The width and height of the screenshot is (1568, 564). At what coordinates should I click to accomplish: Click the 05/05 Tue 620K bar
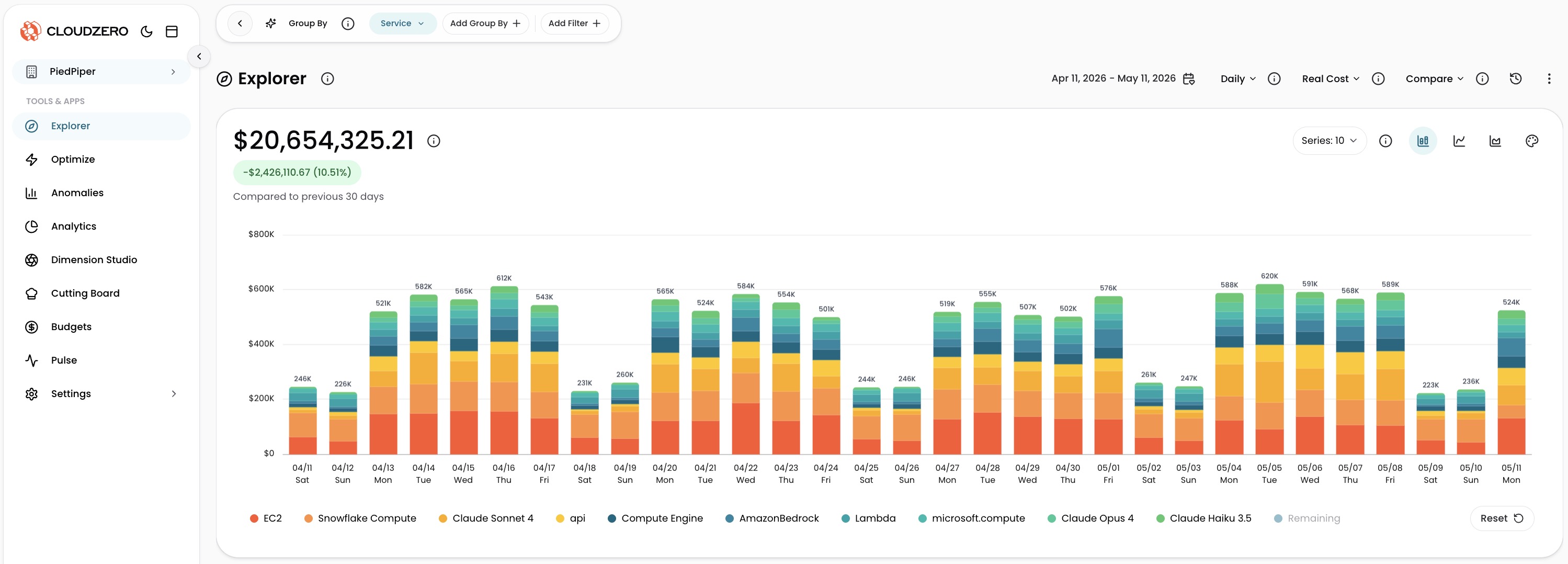pos(1269,369)
